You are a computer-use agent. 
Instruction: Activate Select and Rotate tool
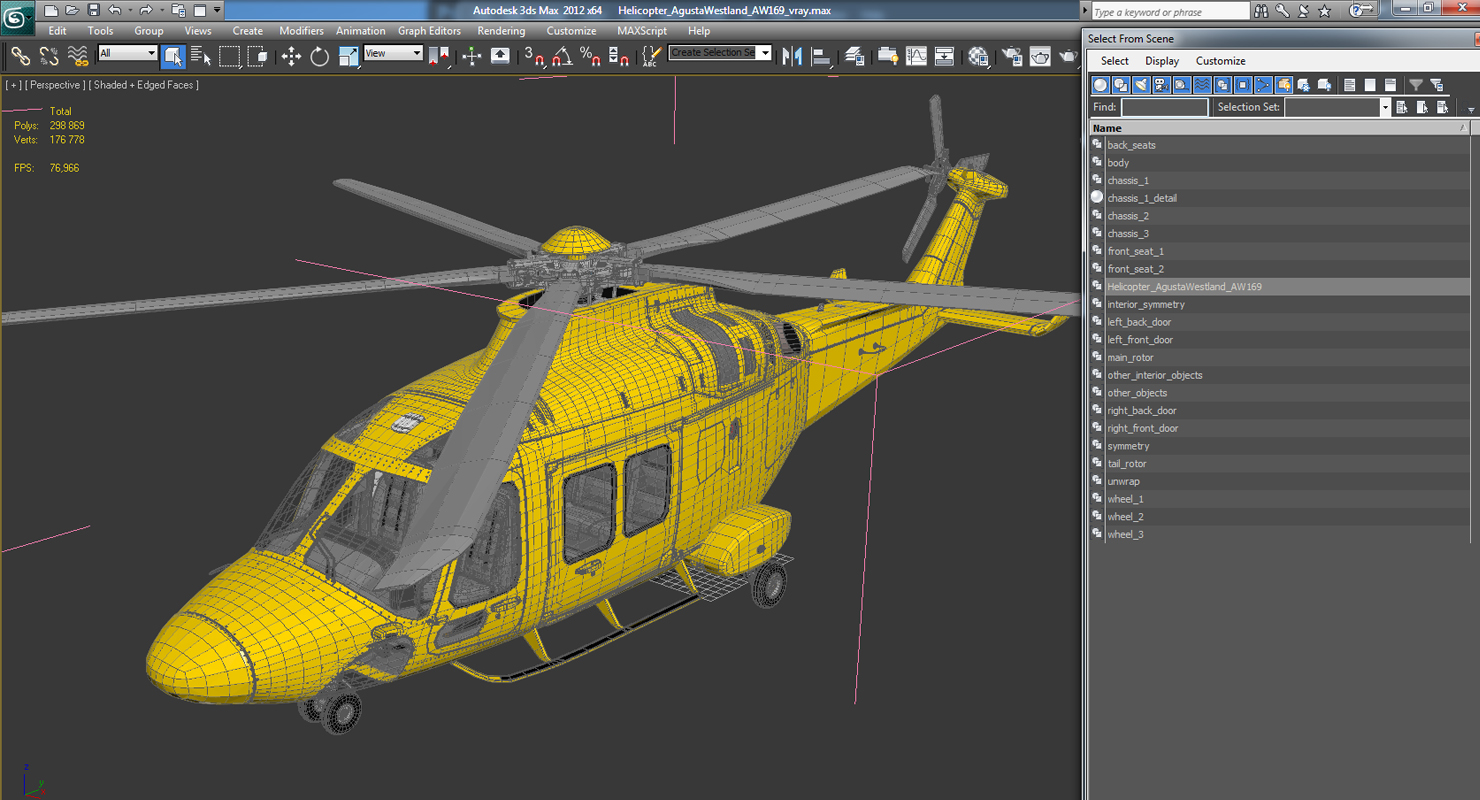click(320, 56)
